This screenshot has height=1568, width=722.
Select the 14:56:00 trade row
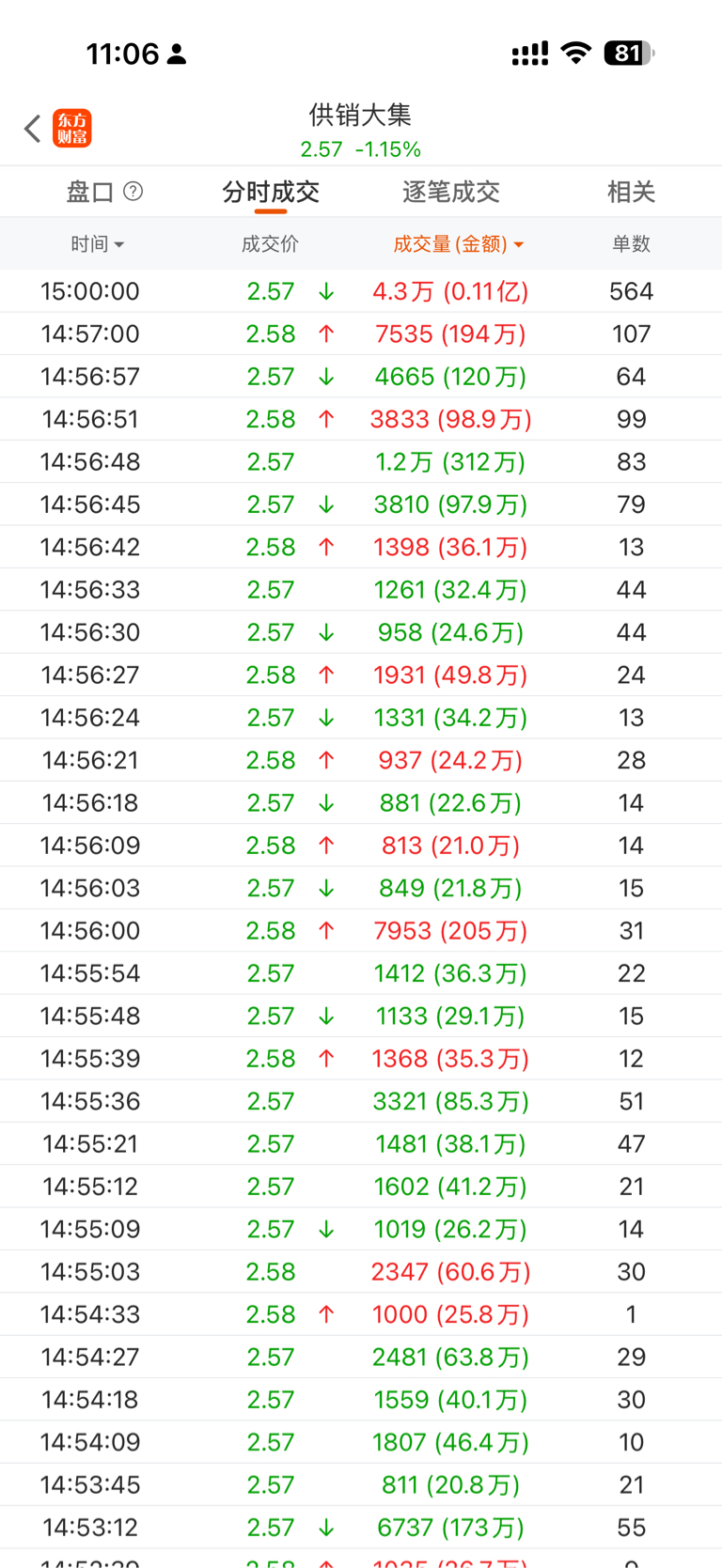361,930
